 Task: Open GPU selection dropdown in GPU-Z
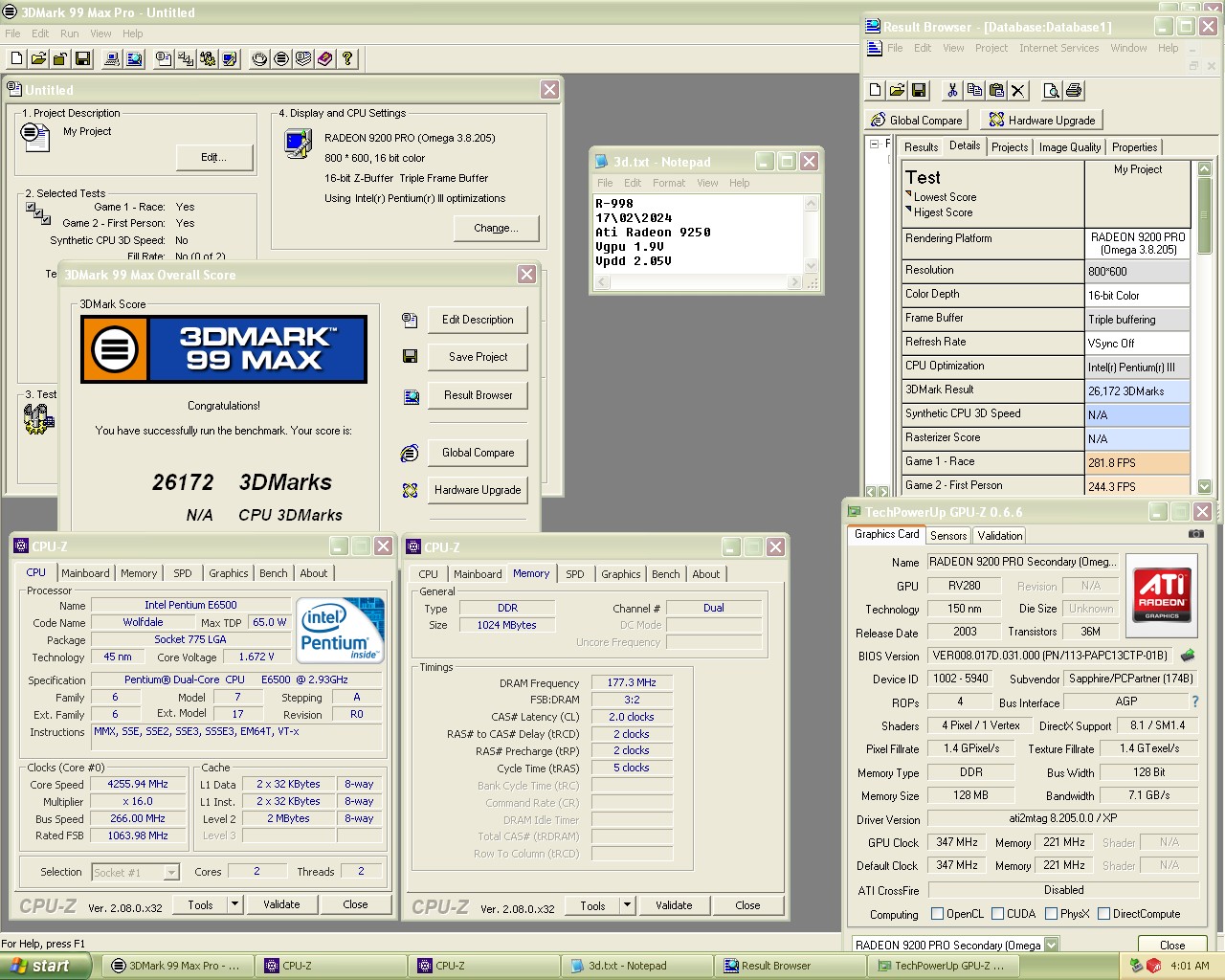[x=1051, y=946]
